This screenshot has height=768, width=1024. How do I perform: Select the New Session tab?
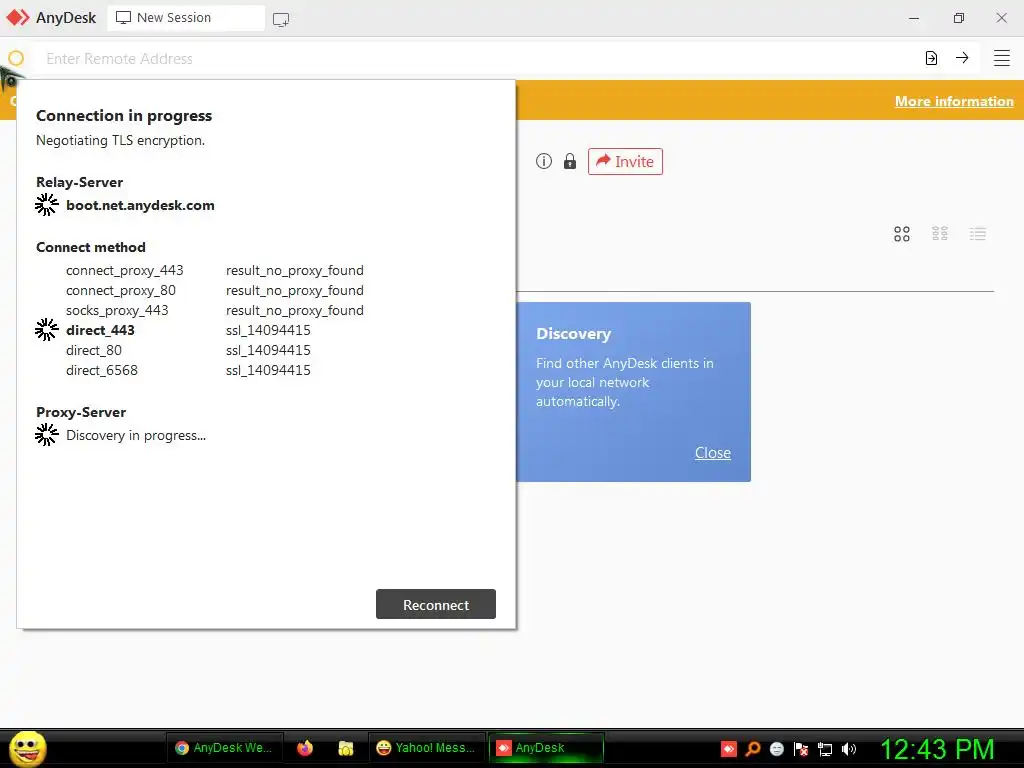pyautogui.click(x=186, y=18)
